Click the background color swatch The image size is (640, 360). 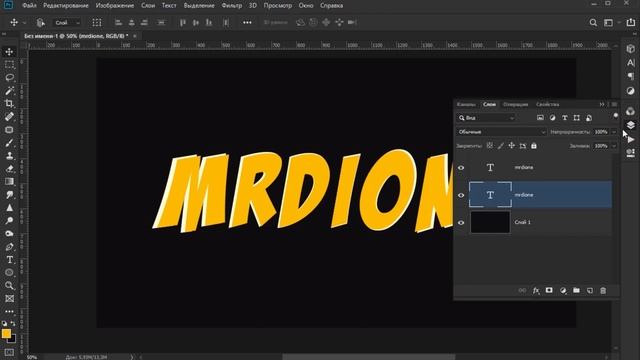pyautogui.click(x=13, y=339)
